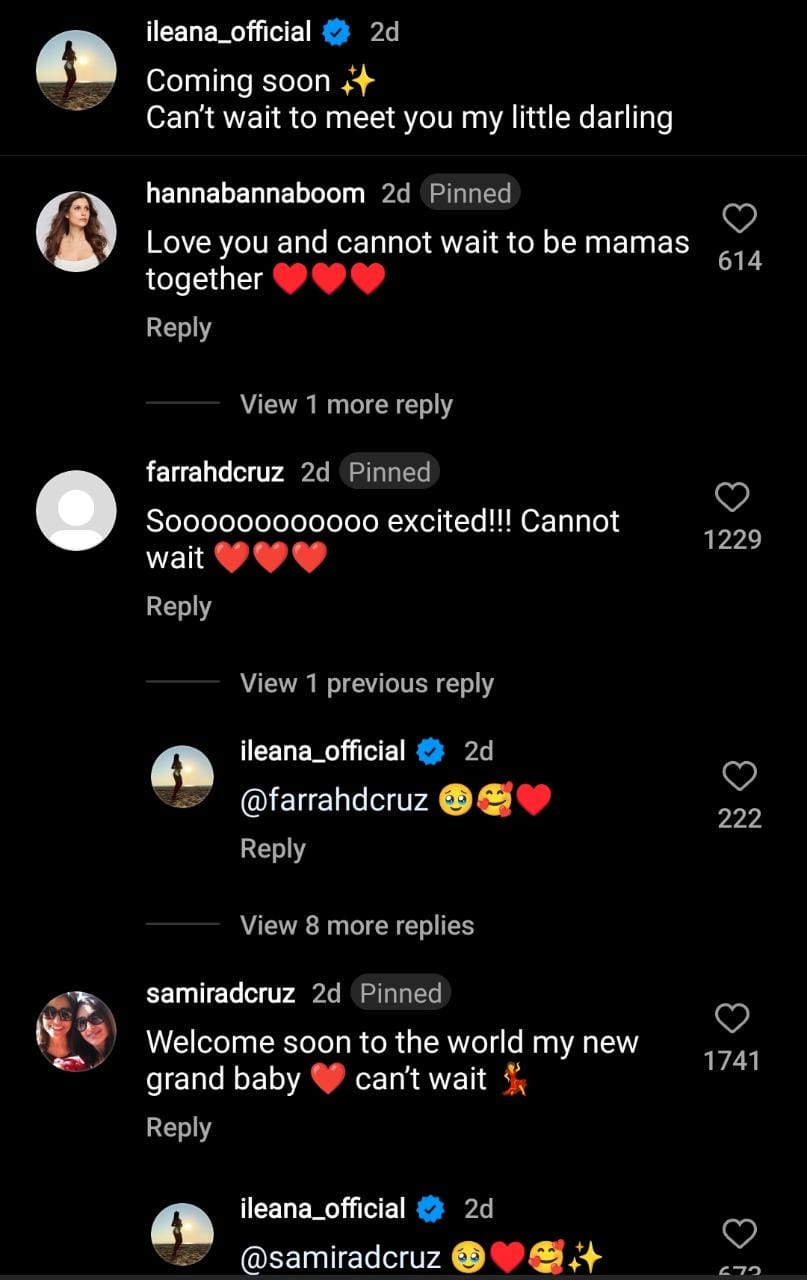Image resolution: width=807 pixels, height=1280 pixels.
Task: Reply to samiradcruz's comment
Action: click(179, 1128)
